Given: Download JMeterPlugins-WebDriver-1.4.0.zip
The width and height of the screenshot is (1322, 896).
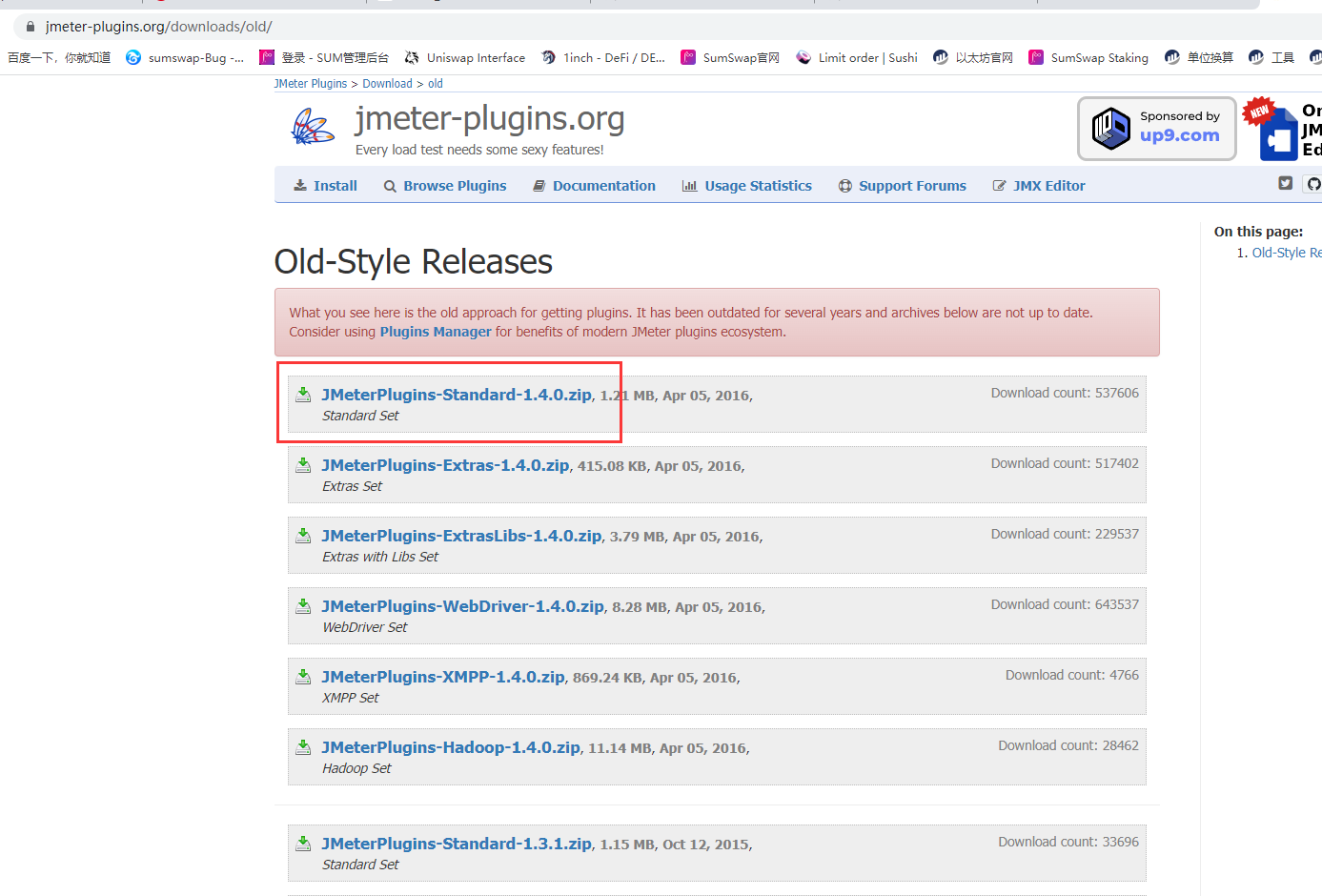Looking at the screenshot, I should (462, 606).
